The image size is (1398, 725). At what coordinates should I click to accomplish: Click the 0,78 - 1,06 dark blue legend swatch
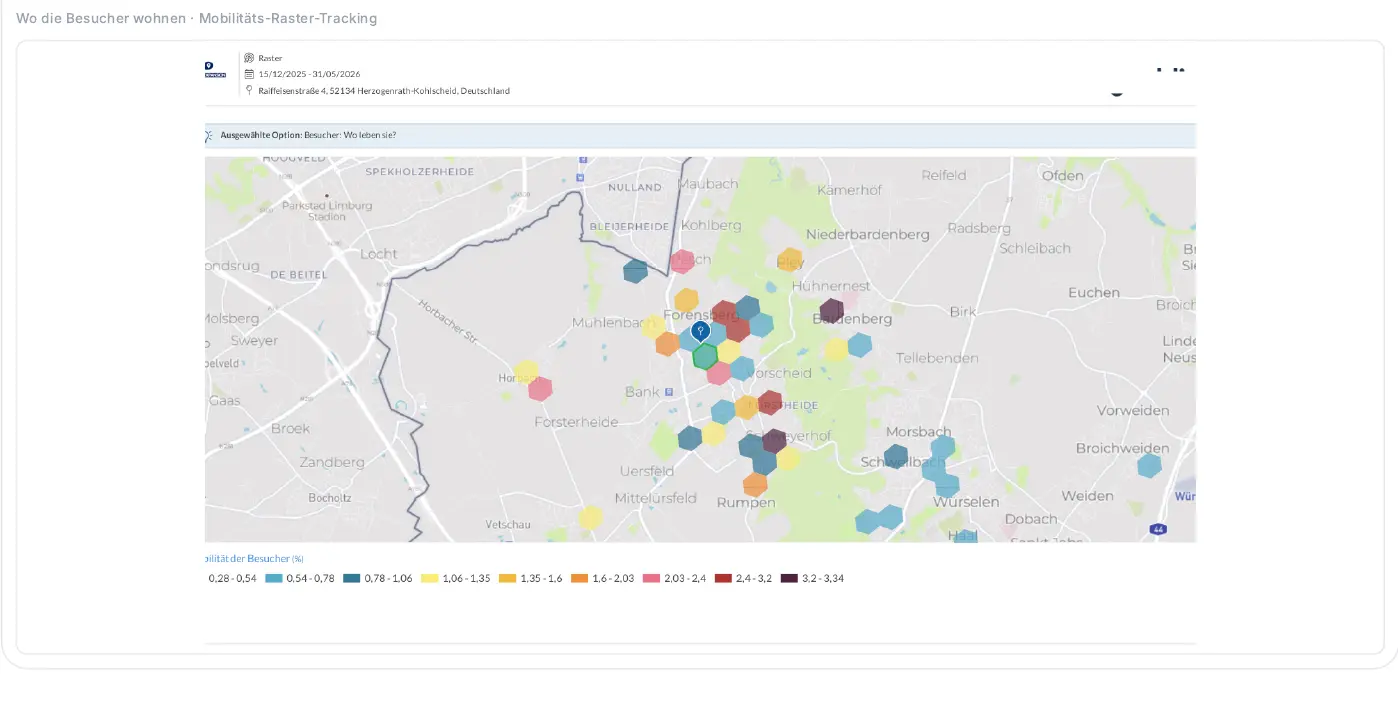351,578
